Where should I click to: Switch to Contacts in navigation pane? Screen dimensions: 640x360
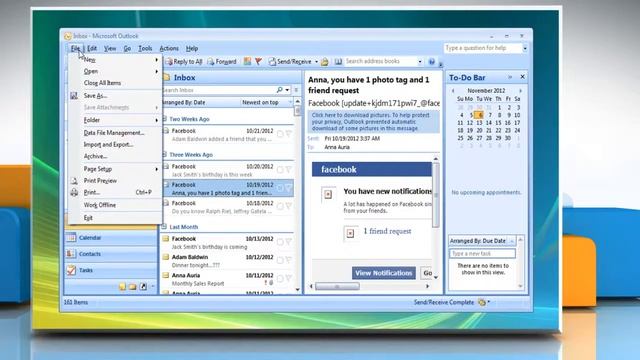tap(110, 254)
